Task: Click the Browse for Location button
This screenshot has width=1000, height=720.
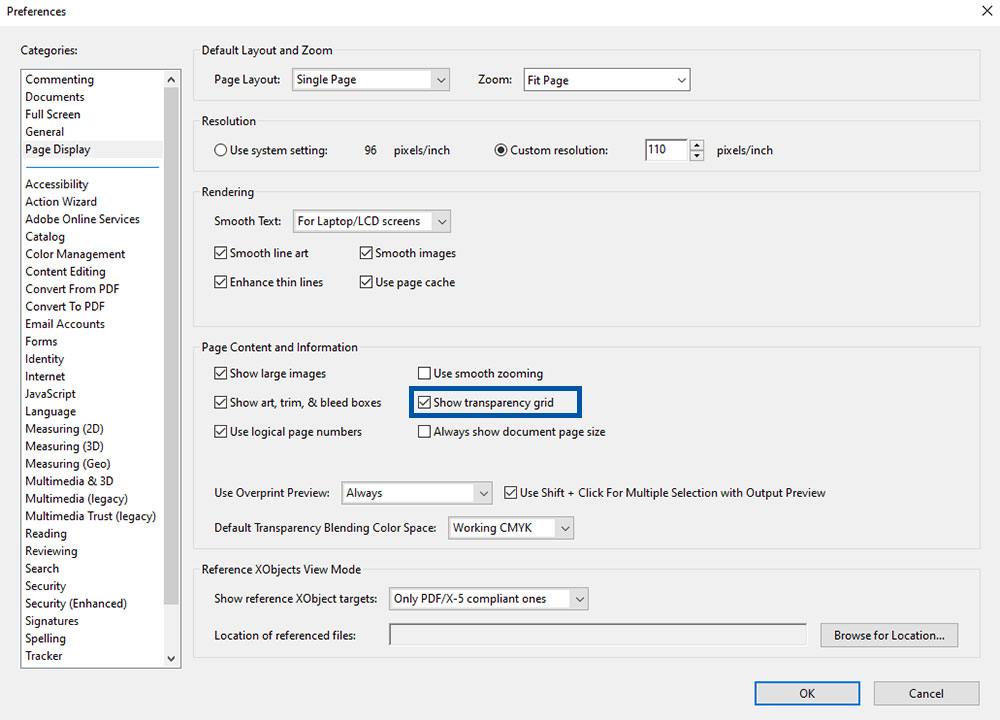Action: [888, 635]
